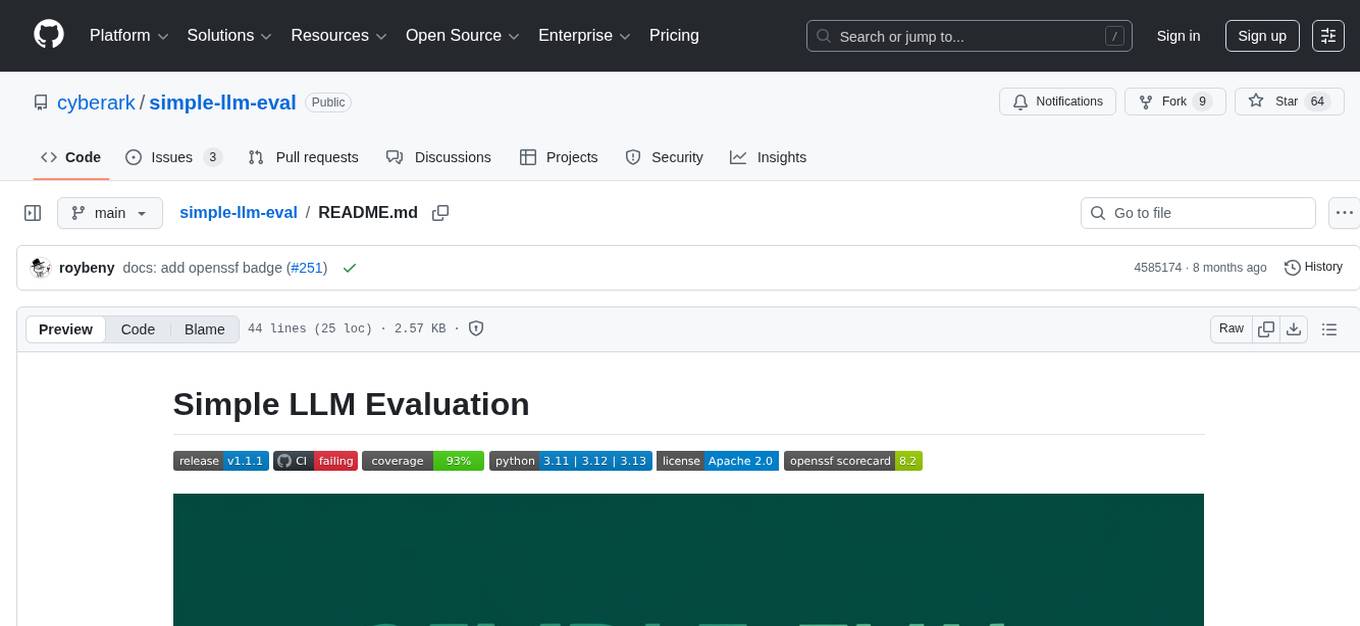Expand the Open Source menu
1360x626 pixels.
pyautogui.click(x=462, y=35)
